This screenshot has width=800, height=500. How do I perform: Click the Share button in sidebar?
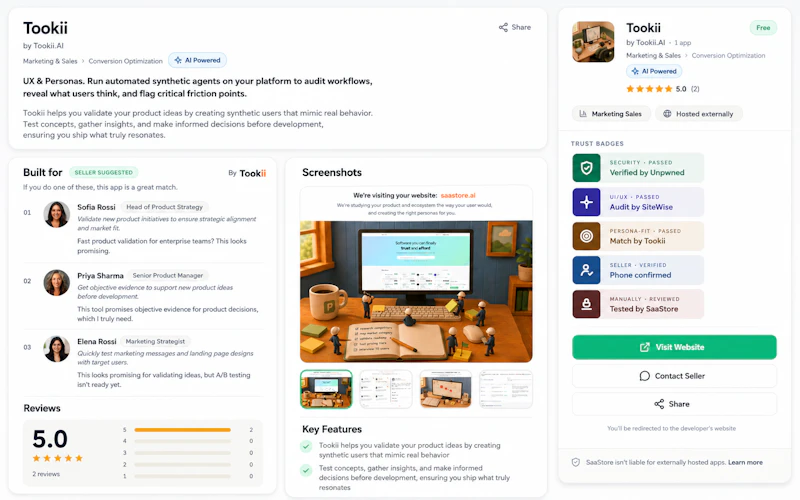(674, 404)
